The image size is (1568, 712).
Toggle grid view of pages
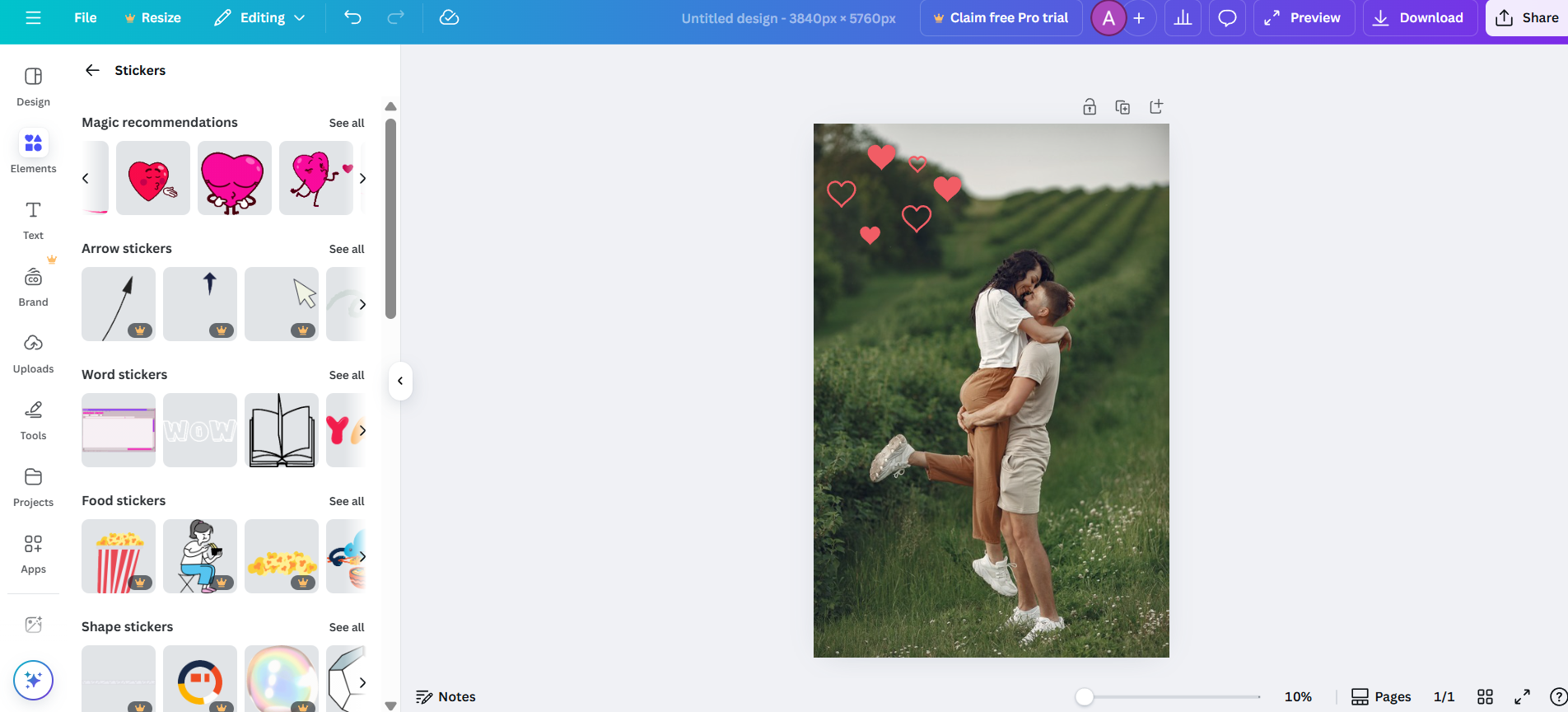click(1485, 697)
